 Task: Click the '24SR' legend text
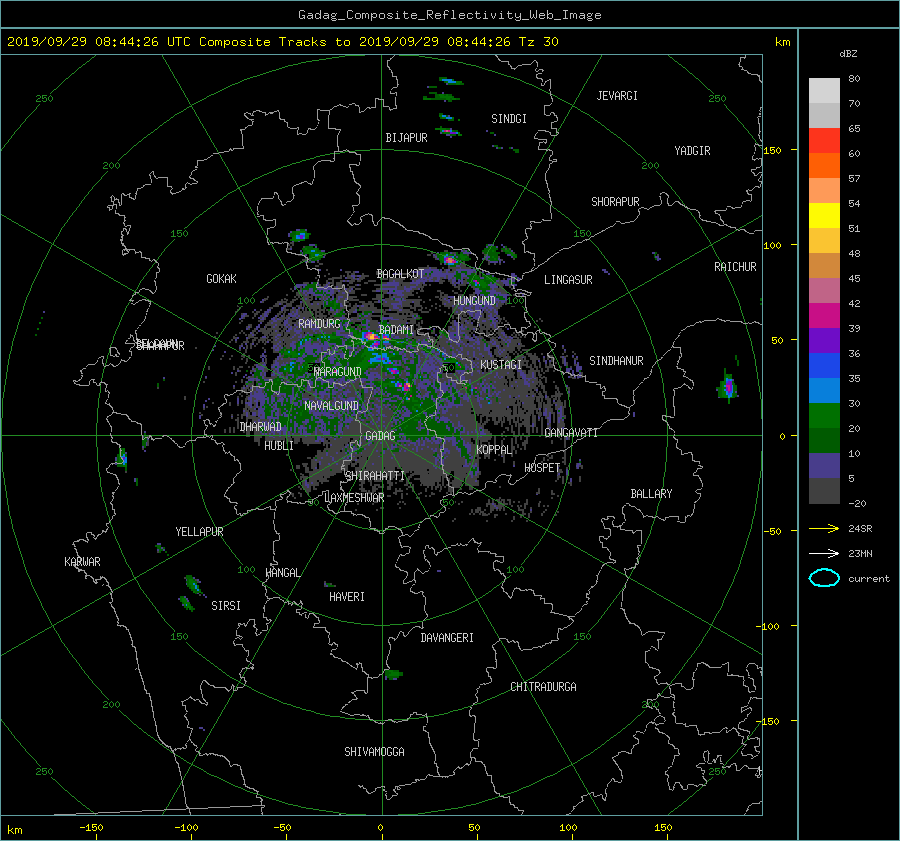coord(860,529)
